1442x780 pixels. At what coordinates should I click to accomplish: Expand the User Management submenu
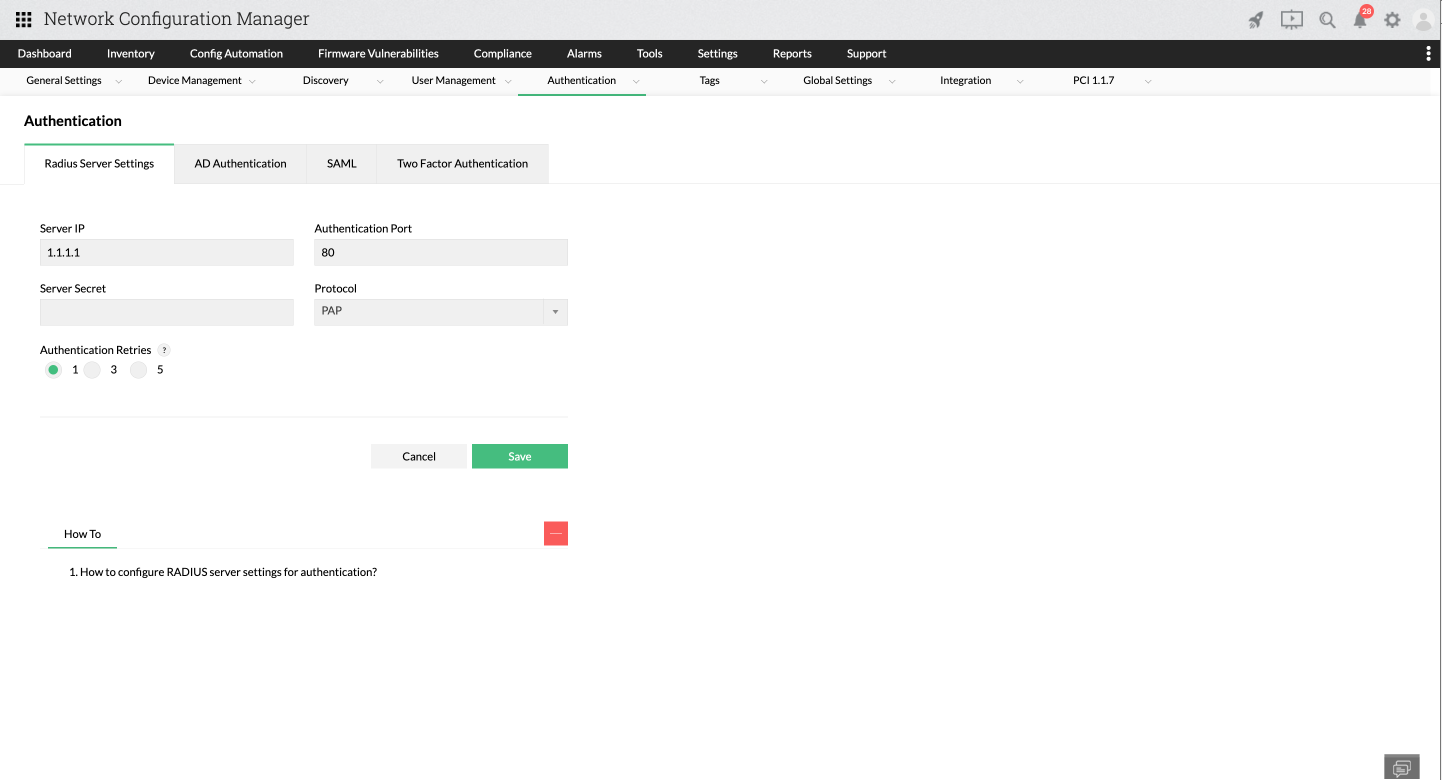508,81
